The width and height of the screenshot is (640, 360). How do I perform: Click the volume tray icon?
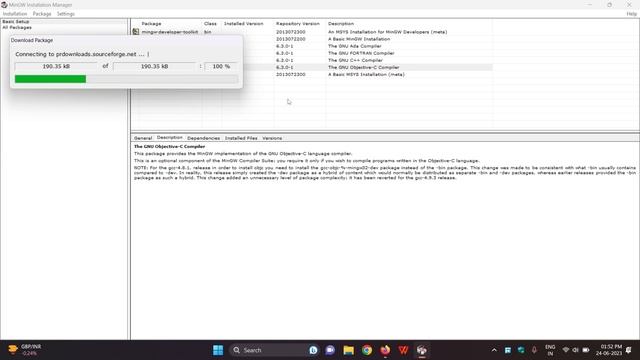pos(576,350)
